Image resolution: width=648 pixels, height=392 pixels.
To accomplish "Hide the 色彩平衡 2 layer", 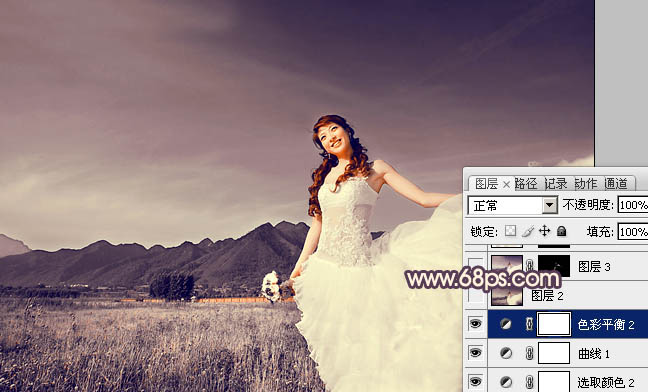I will click(476, 324).
